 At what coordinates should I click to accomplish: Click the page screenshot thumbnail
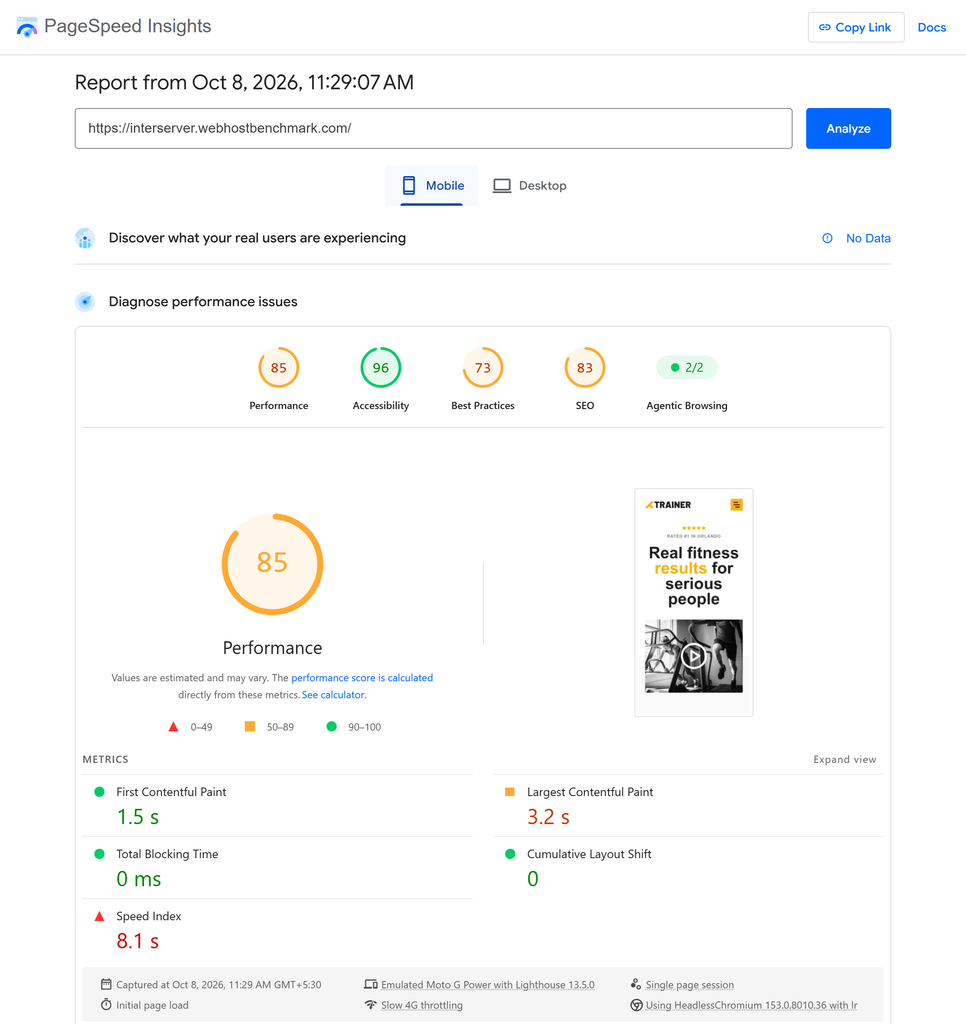tap(694, 602)
